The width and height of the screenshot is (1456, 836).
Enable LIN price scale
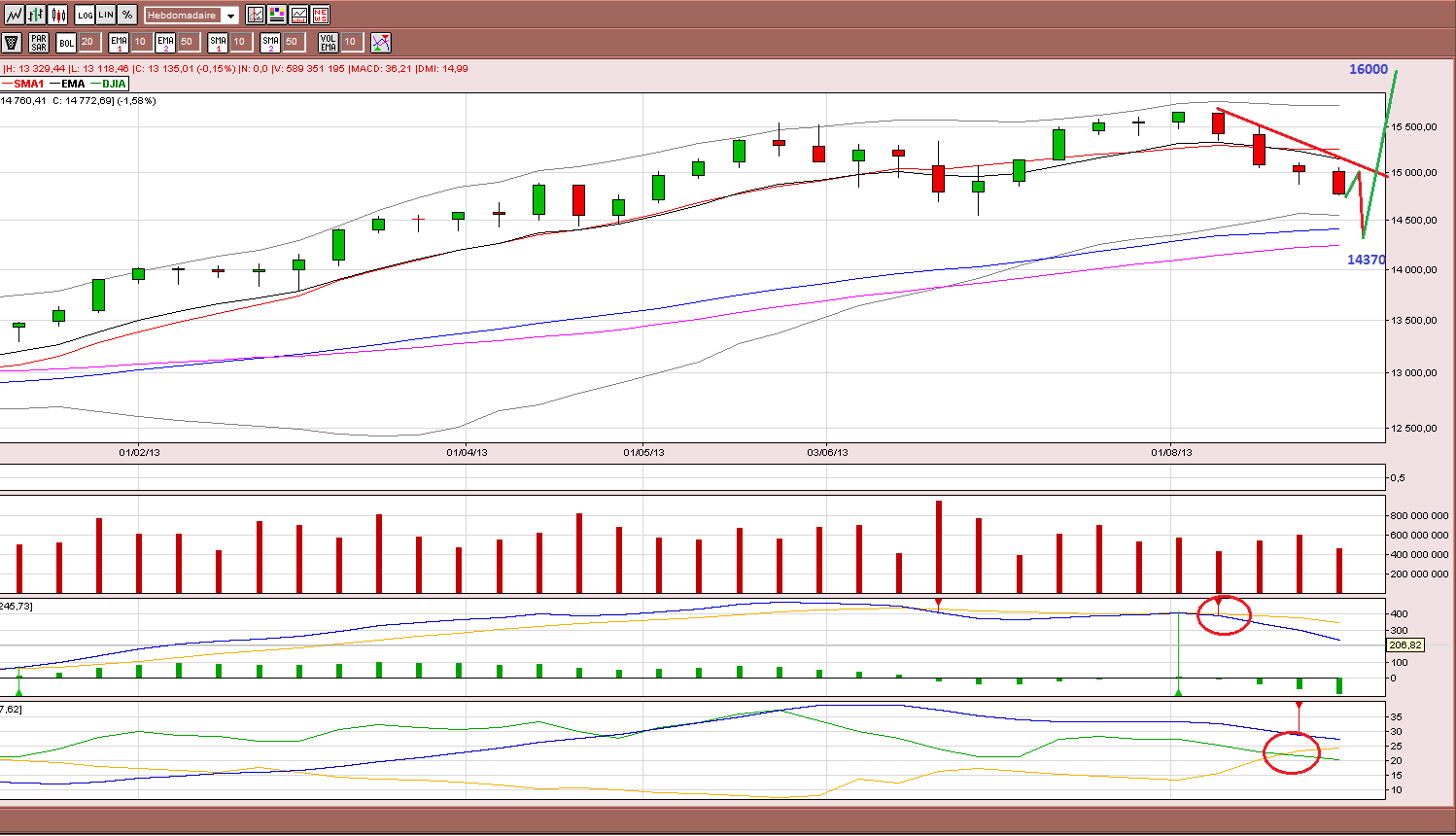point(106,16)
